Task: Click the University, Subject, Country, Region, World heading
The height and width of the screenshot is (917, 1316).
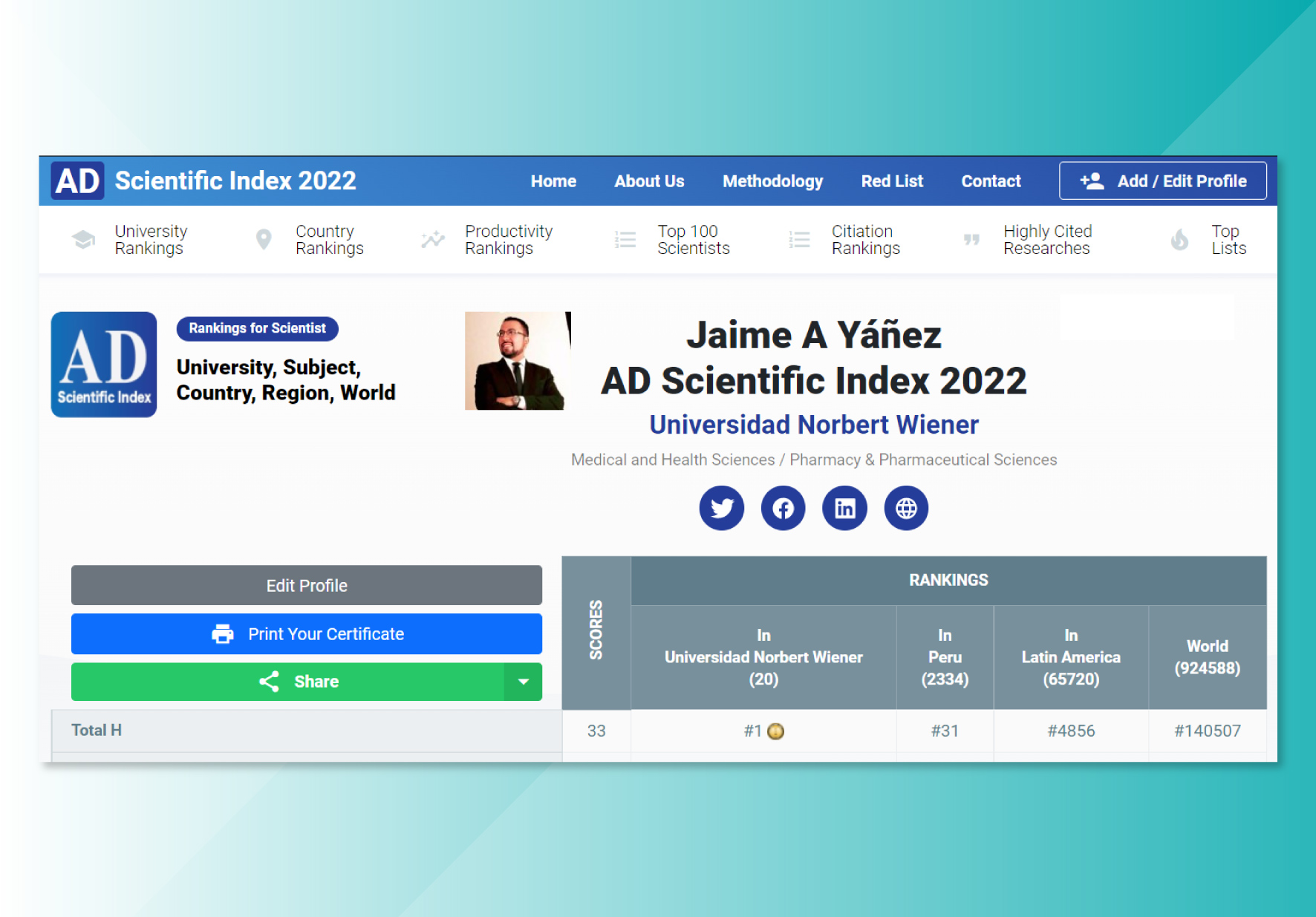Action: (x=286, y=380)
